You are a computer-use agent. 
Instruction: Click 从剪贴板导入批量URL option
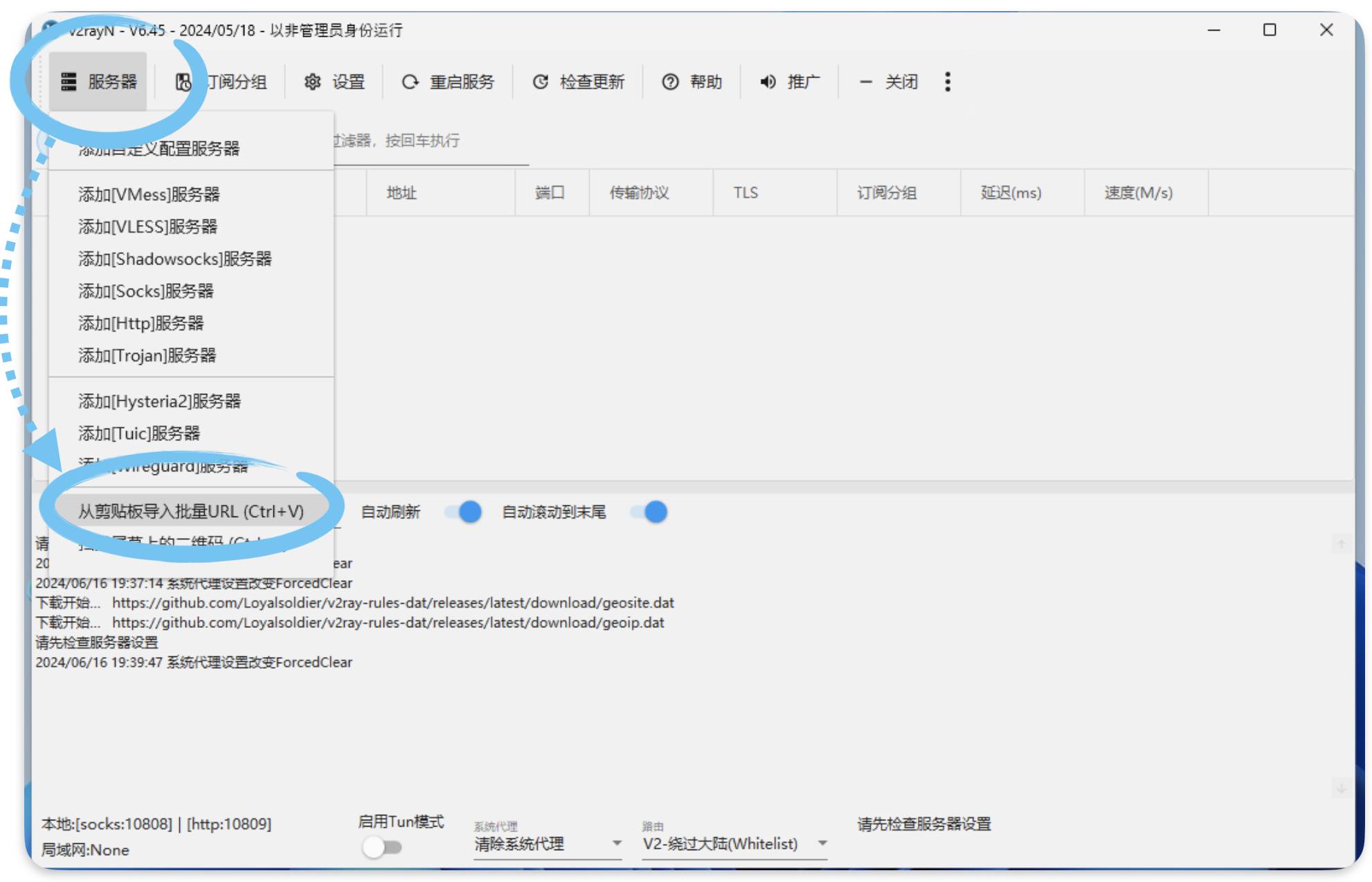[x=191, y=511]
